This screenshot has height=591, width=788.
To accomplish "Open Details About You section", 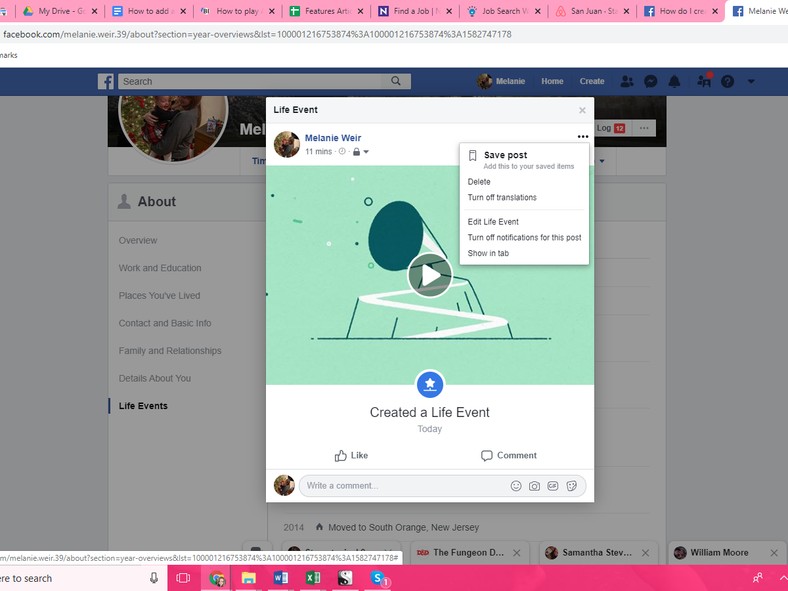I will point(155,378).
